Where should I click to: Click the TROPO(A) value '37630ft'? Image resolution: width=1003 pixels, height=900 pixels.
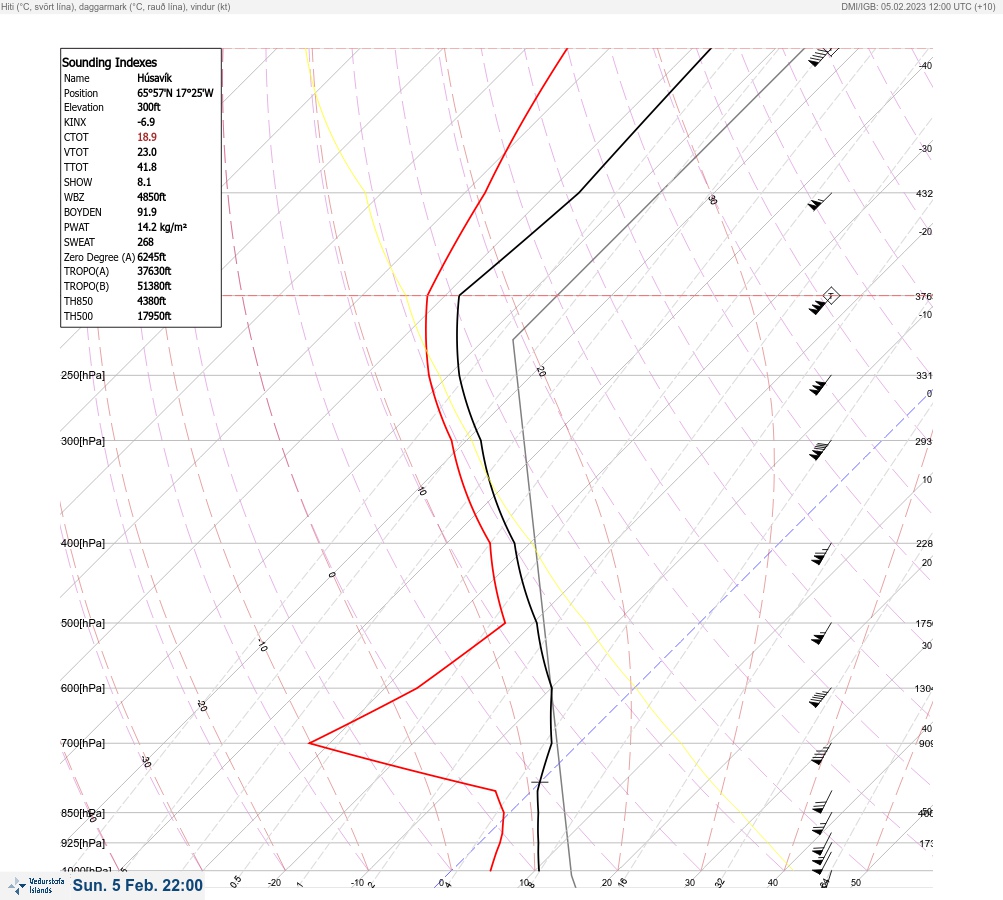[x=154, y=271]
